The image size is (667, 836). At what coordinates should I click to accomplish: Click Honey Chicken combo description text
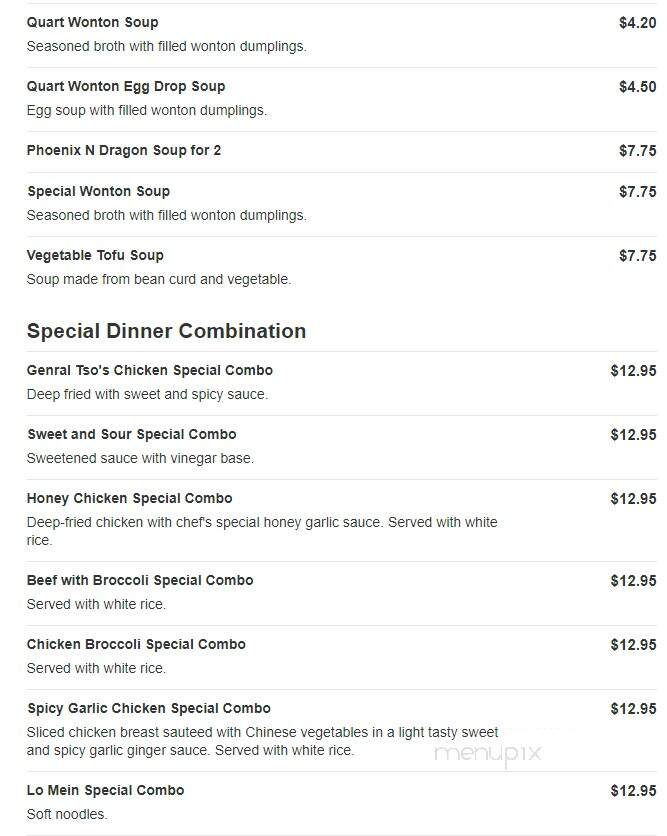(x=262, y=531)
